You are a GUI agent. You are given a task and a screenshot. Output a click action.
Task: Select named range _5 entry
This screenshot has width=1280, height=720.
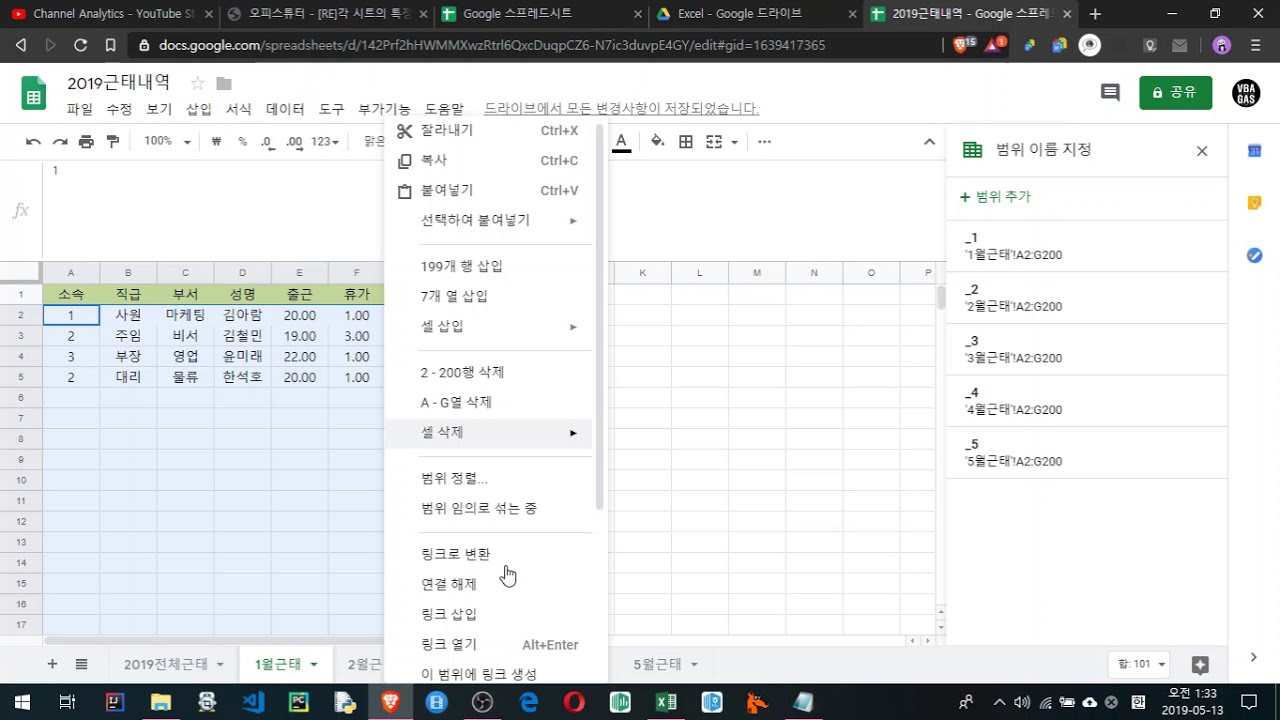pos(1086,453)
